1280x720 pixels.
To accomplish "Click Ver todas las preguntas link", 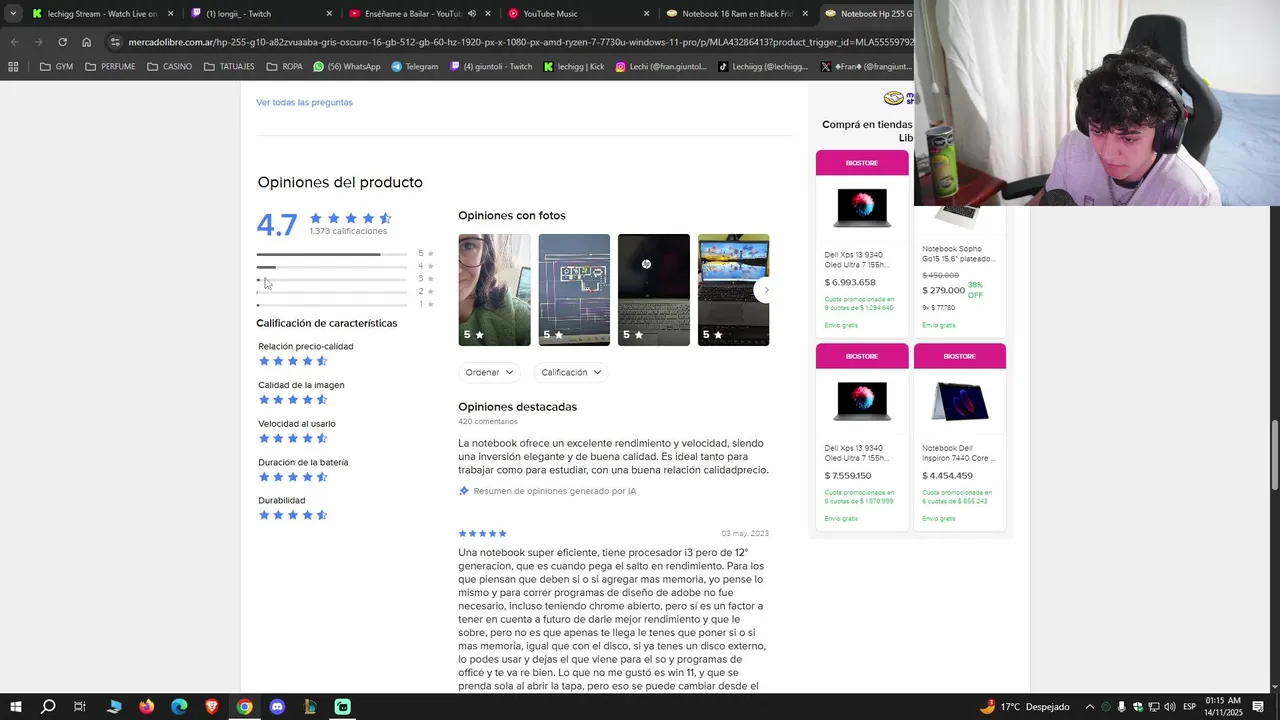I will [x=304, y=102].
